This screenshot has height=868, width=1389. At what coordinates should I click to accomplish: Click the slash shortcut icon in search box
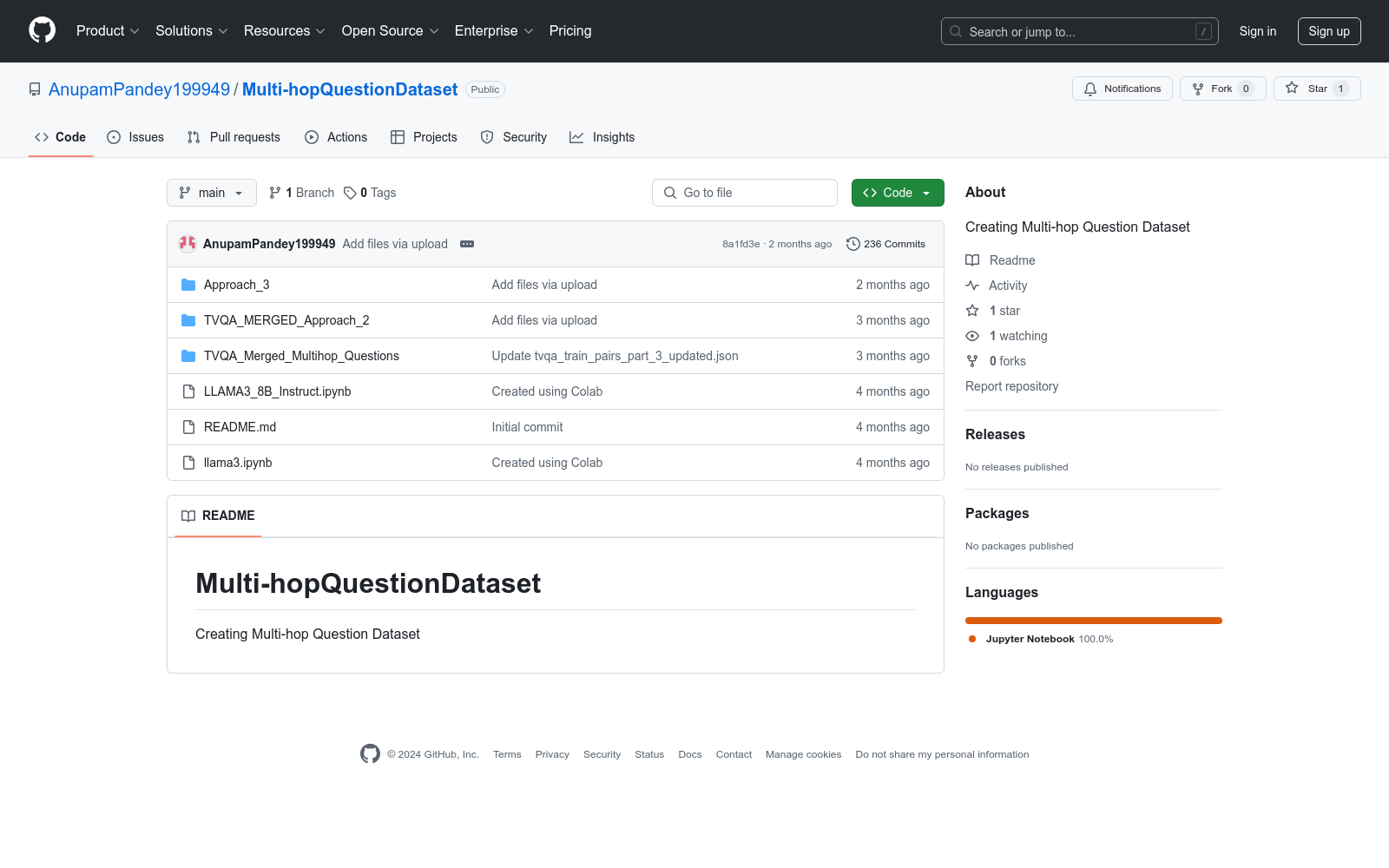pos(1203,31)
